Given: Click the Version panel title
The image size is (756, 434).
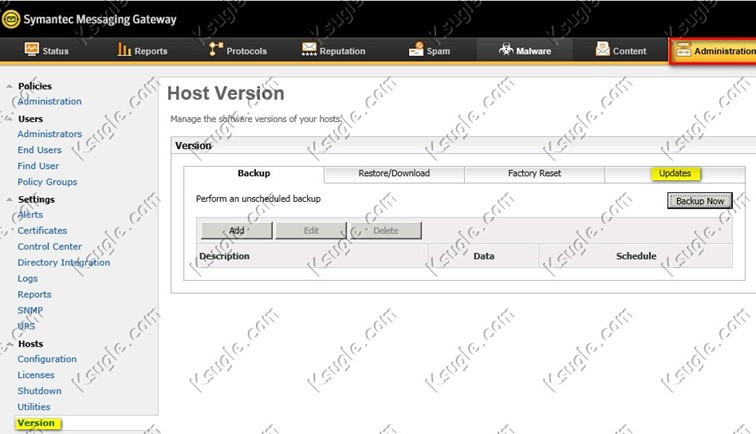Looking at the screenshot, I should click(193, 146).
